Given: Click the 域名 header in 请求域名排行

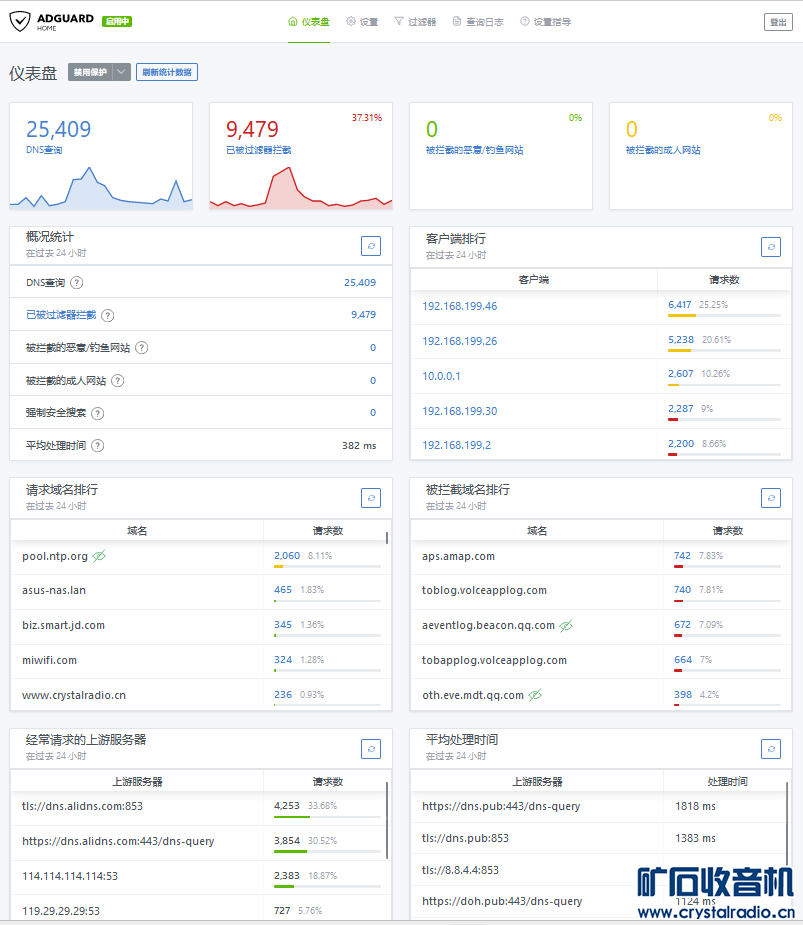Looking at the screenshot, I should click(137, 531).
